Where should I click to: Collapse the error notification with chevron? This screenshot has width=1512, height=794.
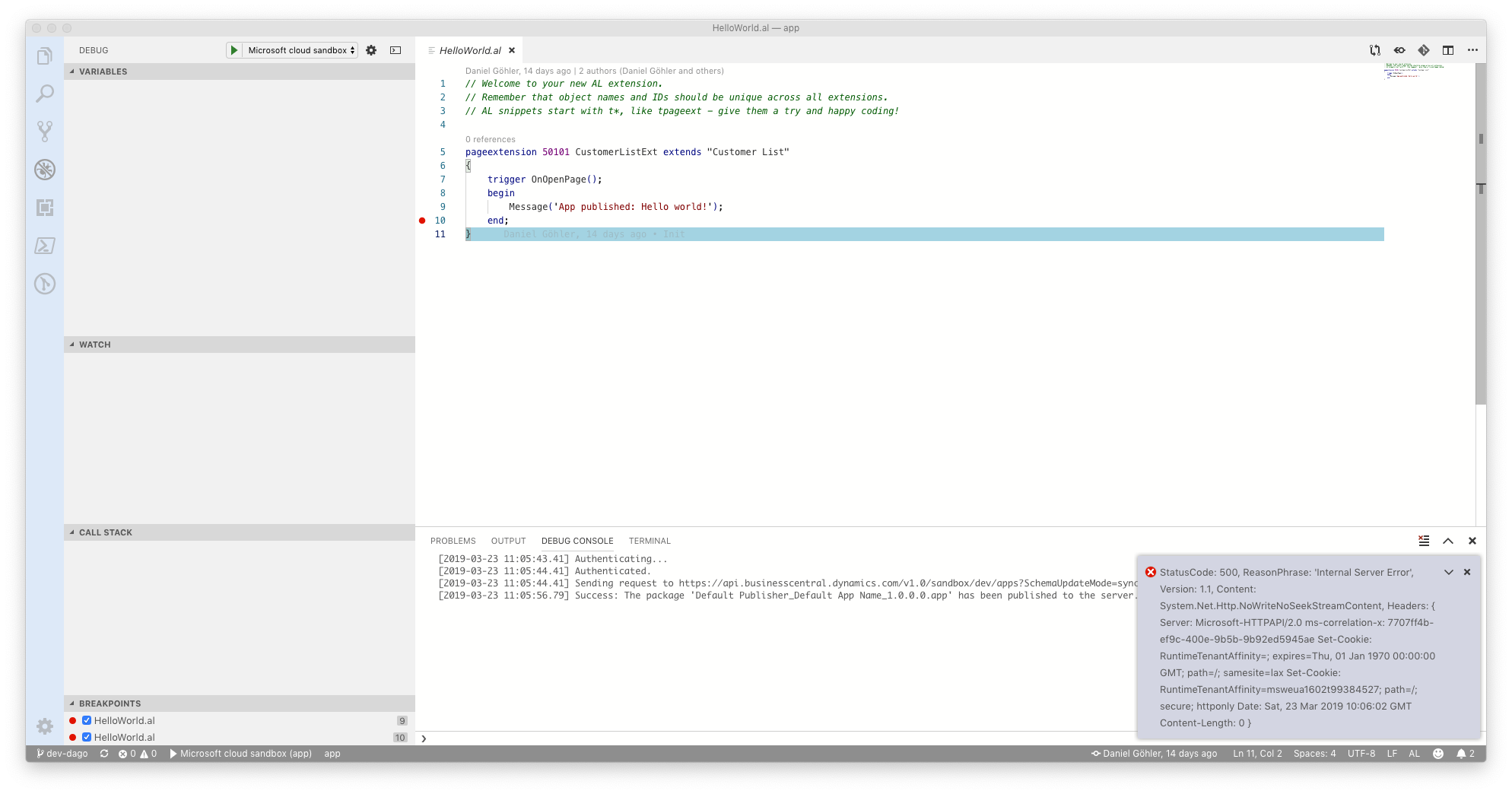click(x=1449, y=572)
